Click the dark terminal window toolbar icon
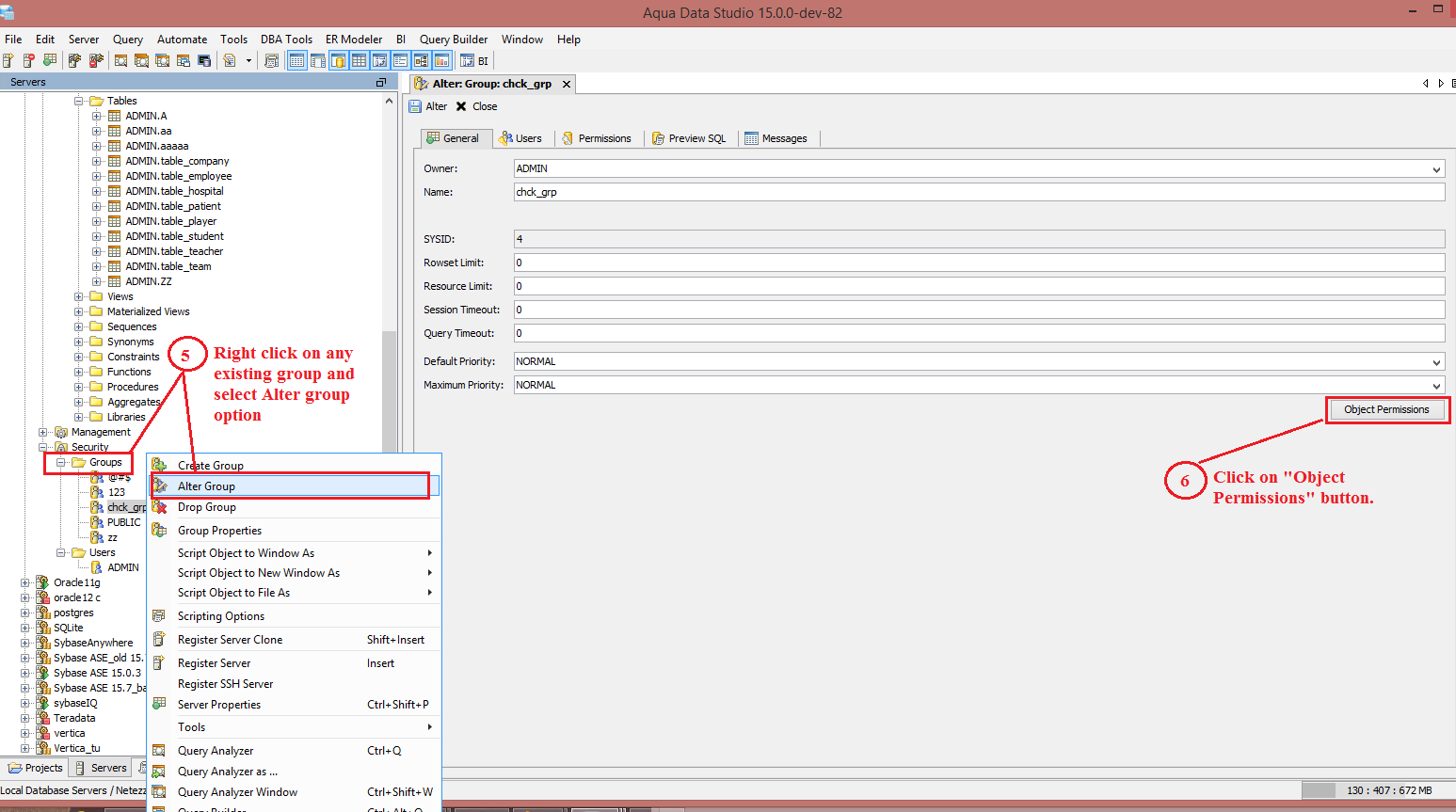 tap(204, 61)
